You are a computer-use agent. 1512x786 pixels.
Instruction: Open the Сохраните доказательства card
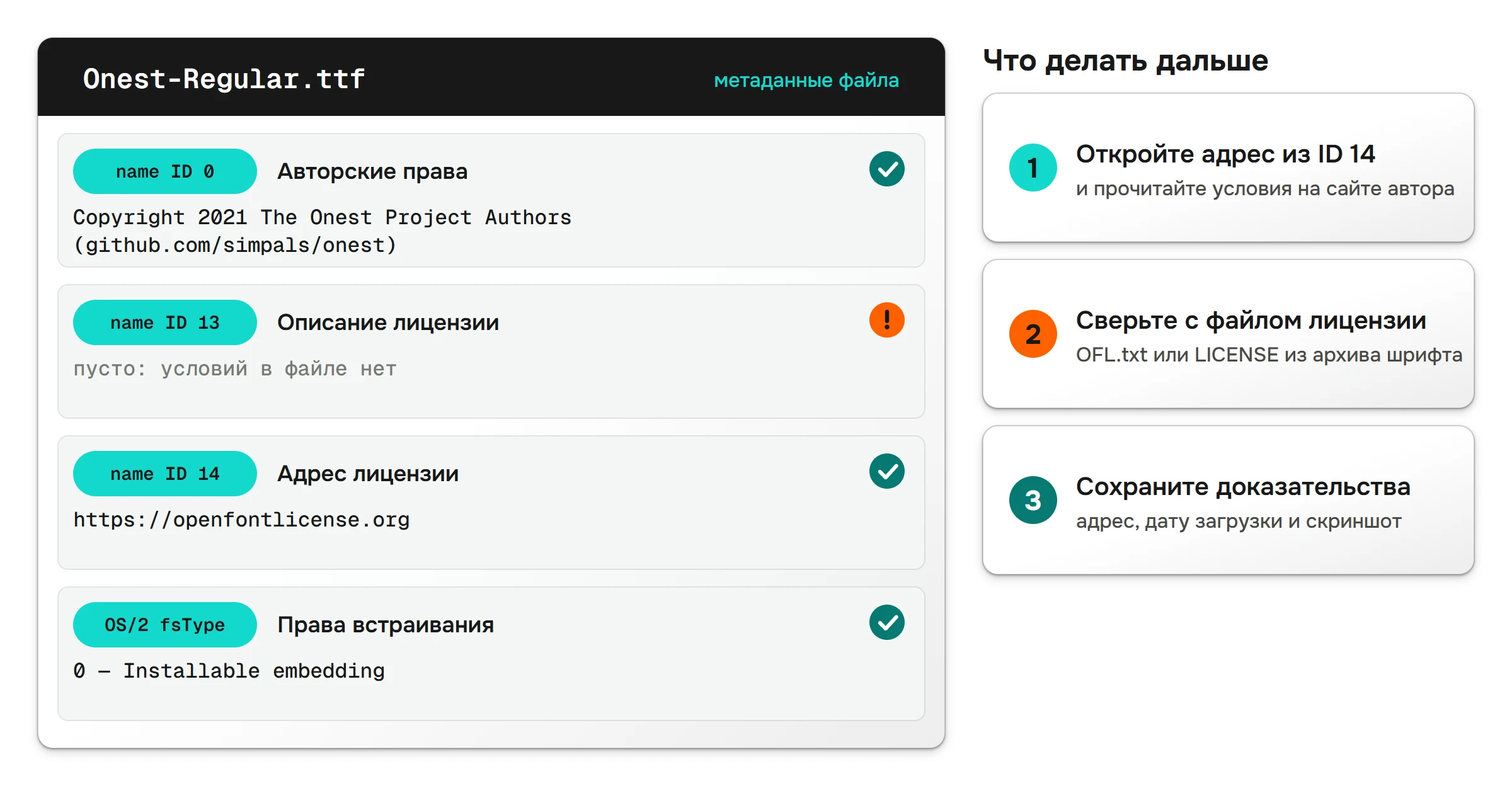[1228, 500]
